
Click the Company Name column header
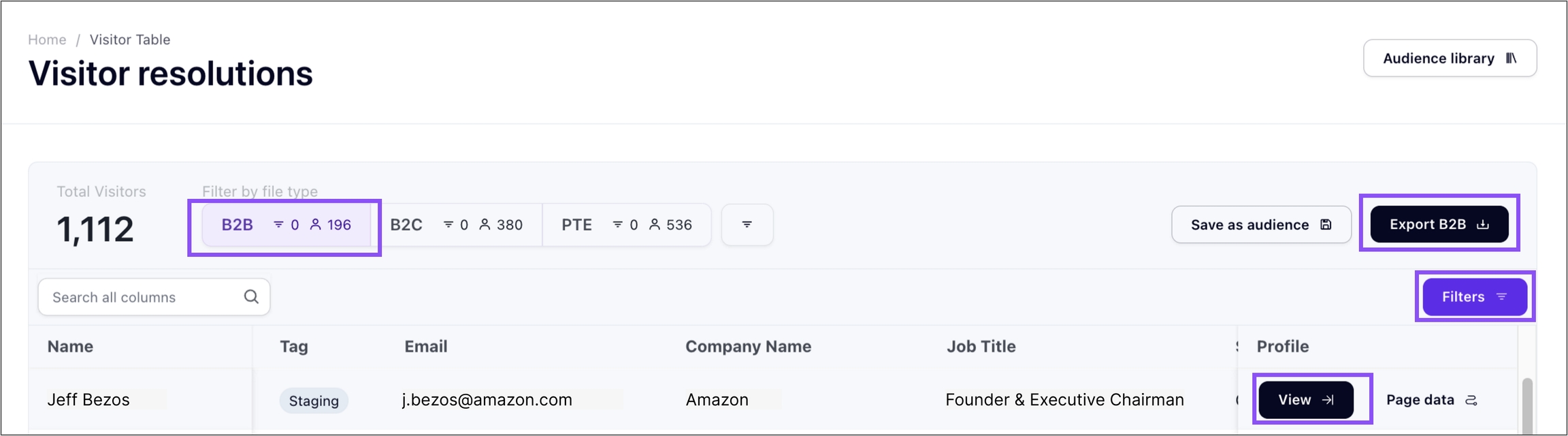[x=748, y=347]
